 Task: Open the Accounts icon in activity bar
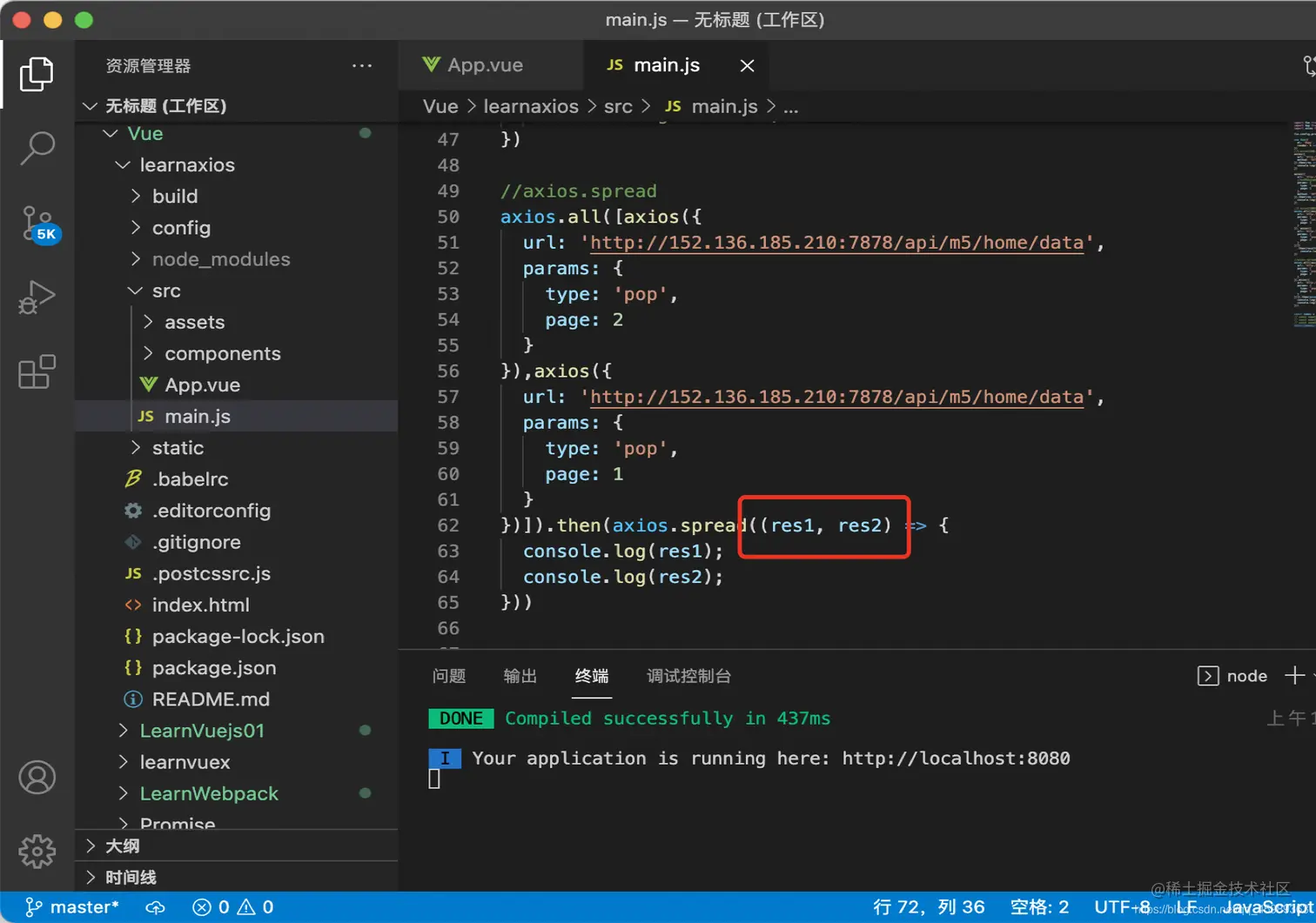click(37, 778)
